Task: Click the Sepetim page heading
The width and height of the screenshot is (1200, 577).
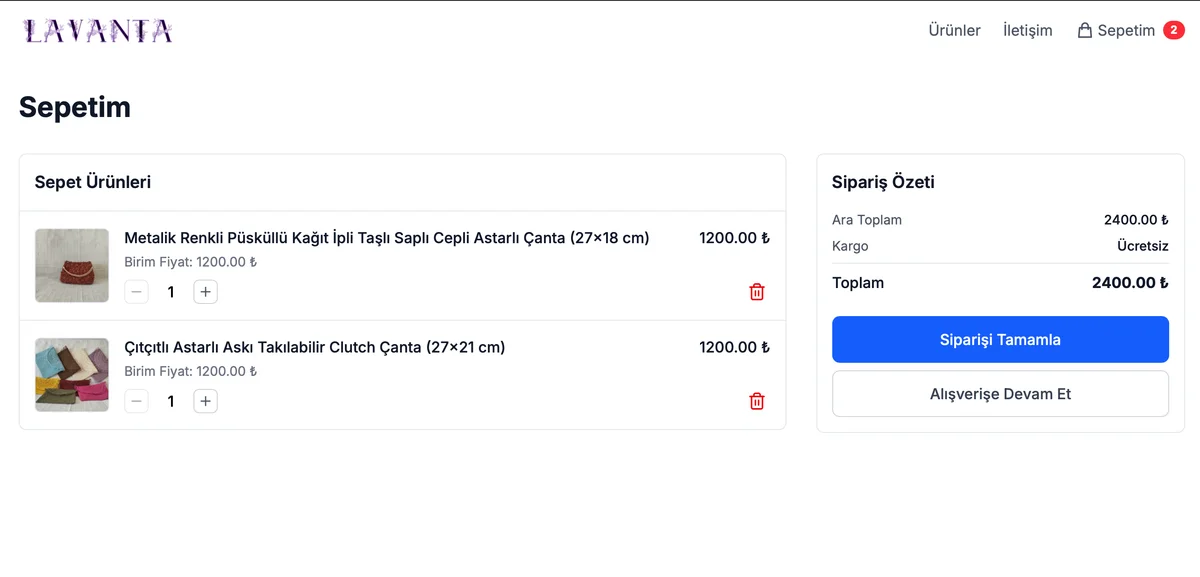Action: pyautogui.click(x=75, y=107)
